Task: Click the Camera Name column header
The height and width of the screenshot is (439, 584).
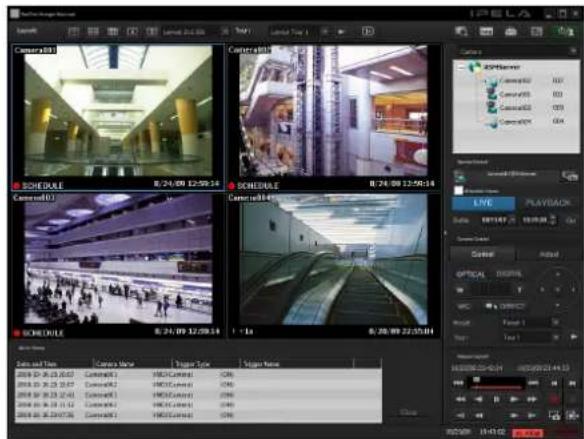Action: coord(132,364)
